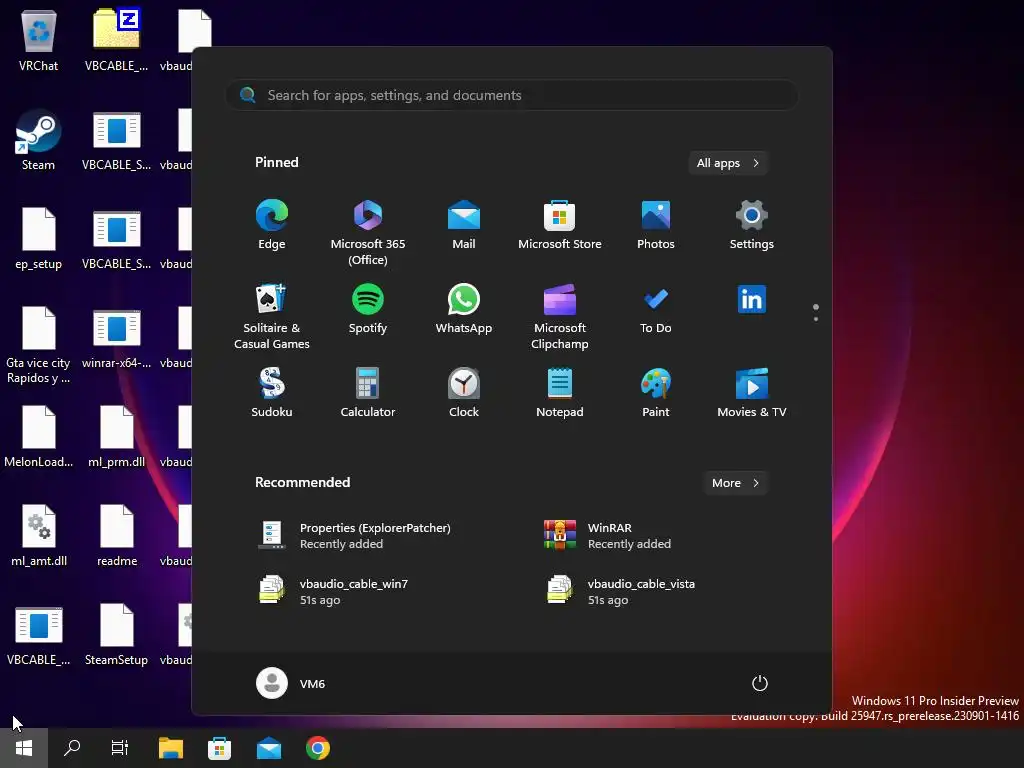Open File Explorer from taskbar

[171, 748]
